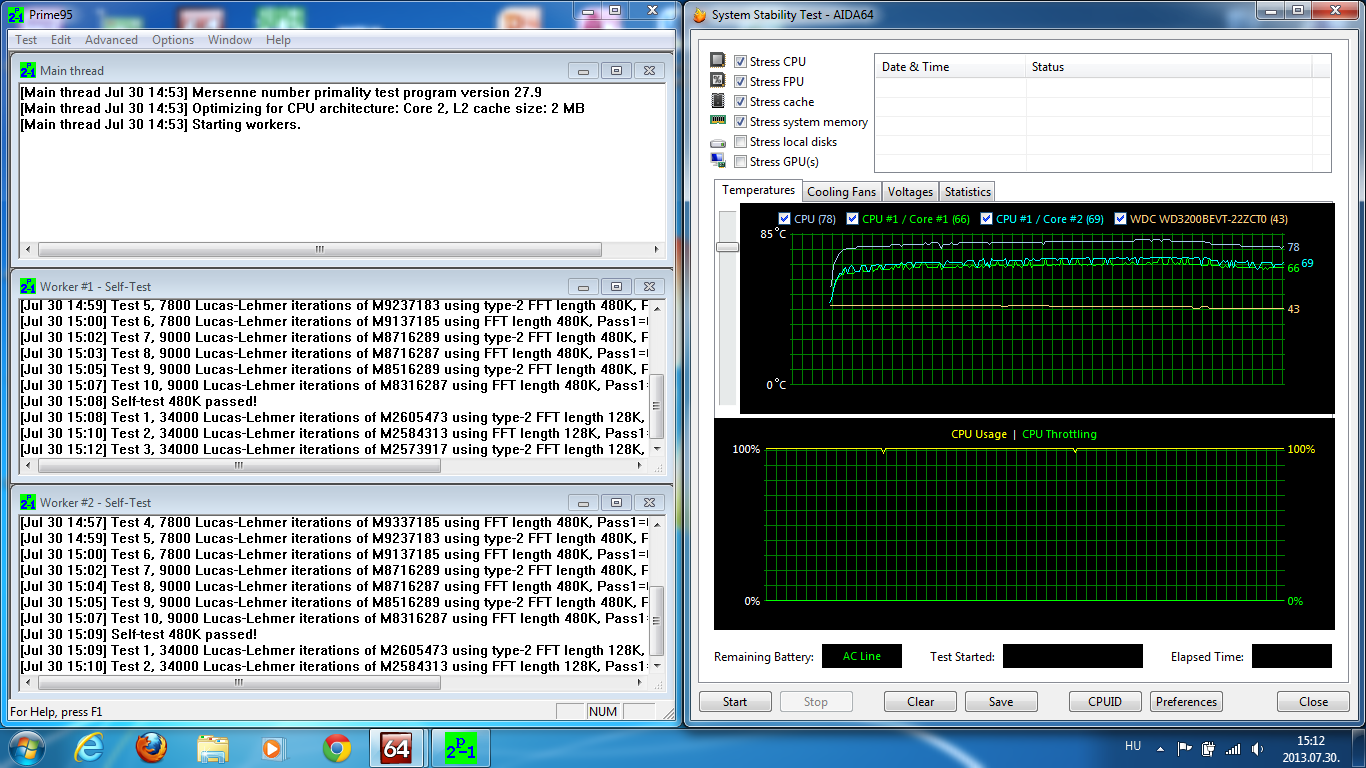Open the Options menu in Prime95

tap(173, 40)
